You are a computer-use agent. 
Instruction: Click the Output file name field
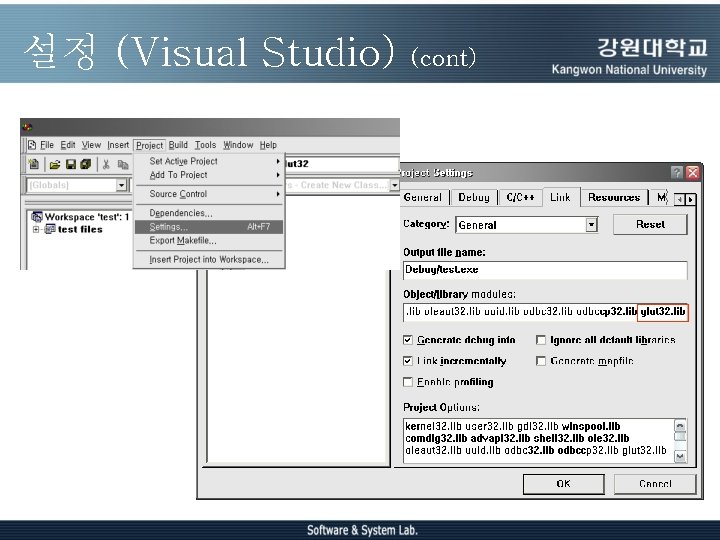[x=545, y=270]
